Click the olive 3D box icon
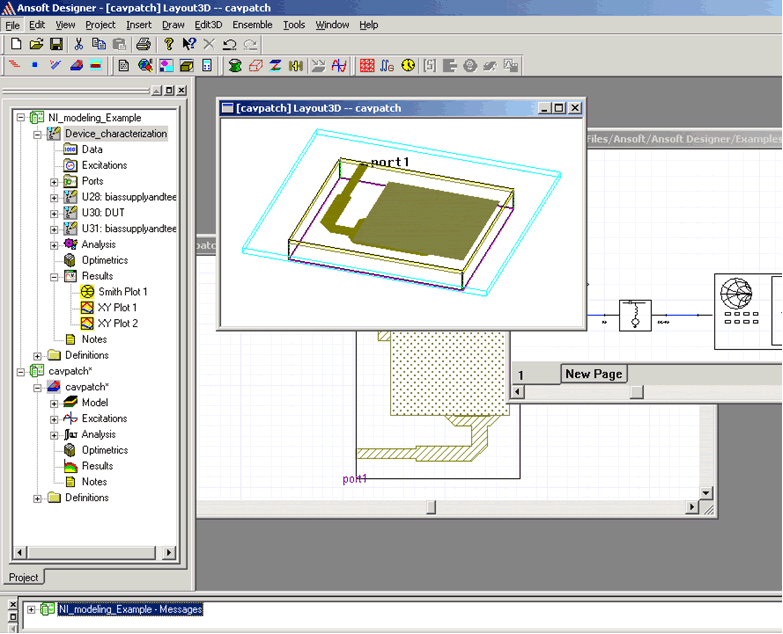 pyautogui.click(x=186, y=65)
